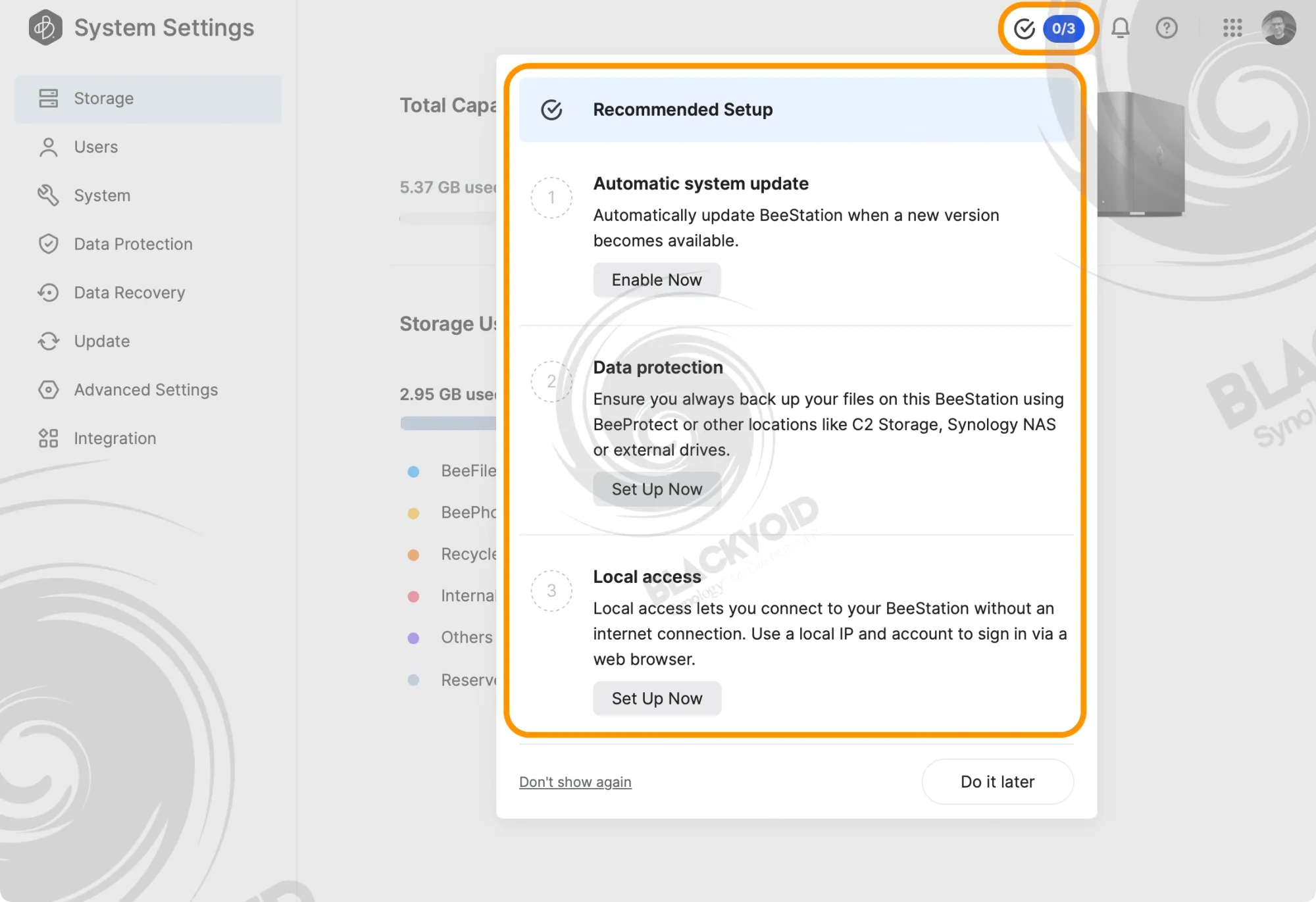Click Enable Now for automatic system update

pyautogui.click(x=657, y=280)
